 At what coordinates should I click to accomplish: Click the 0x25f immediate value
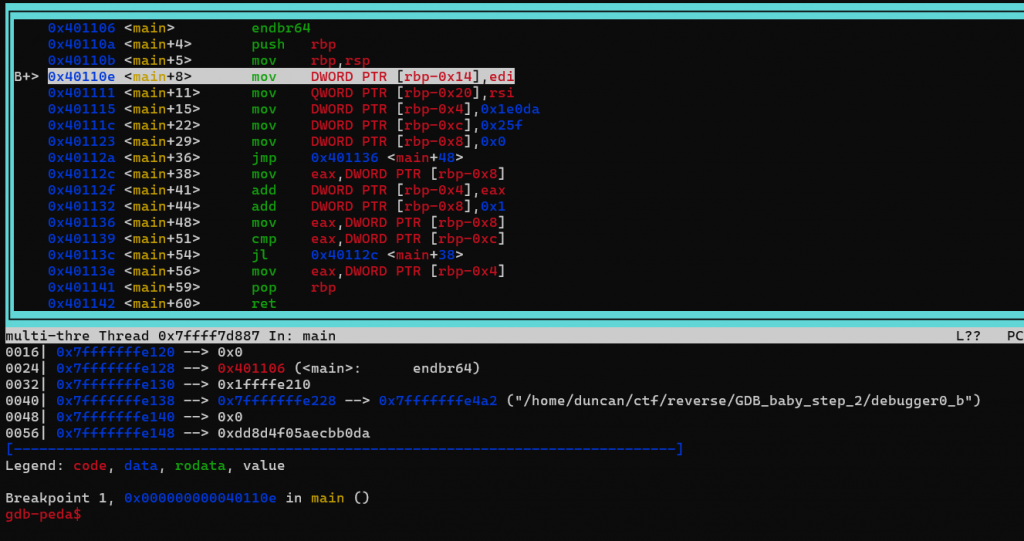tap(502, 125)
